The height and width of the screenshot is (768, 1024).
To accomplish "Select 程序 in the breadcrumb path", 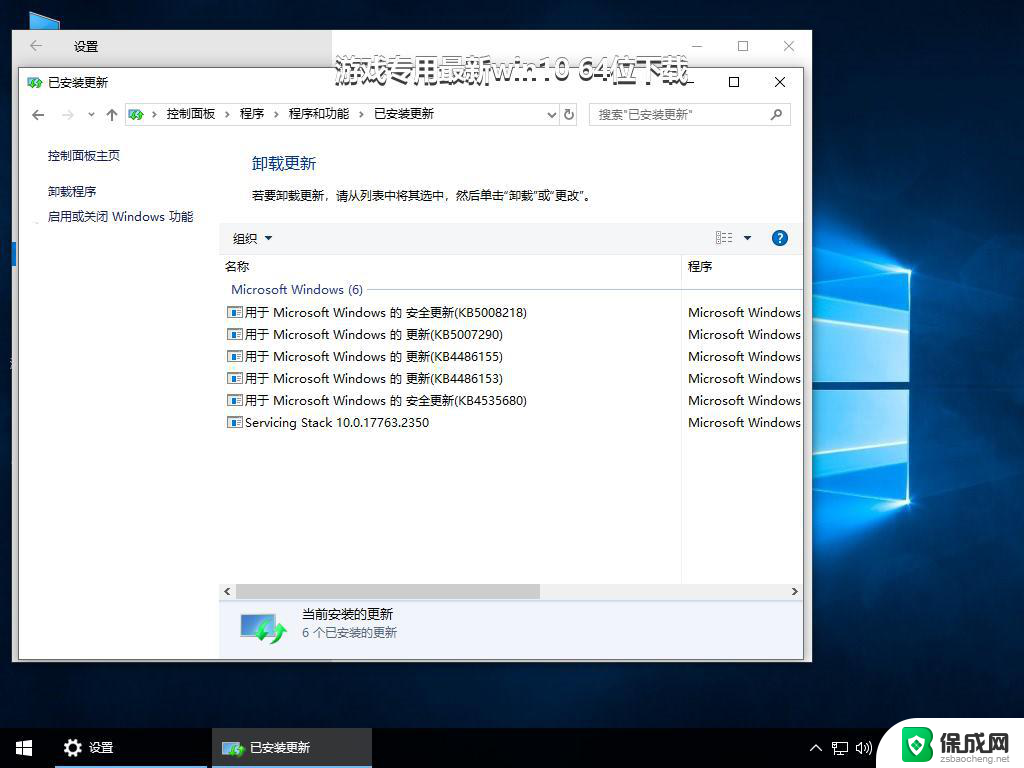I will [x=251, y=114].
